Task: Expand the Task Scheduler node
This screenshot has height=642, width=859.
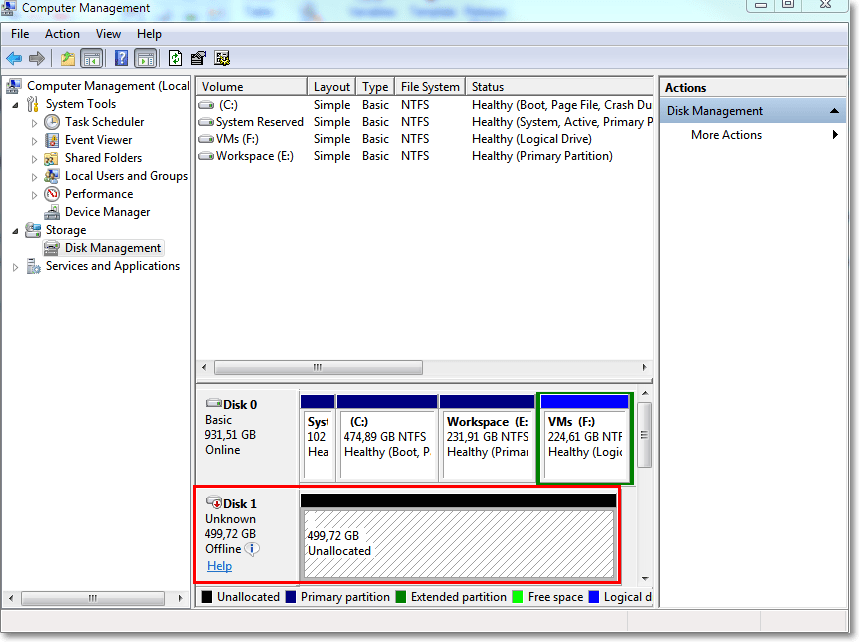Action: click(35, 123)
